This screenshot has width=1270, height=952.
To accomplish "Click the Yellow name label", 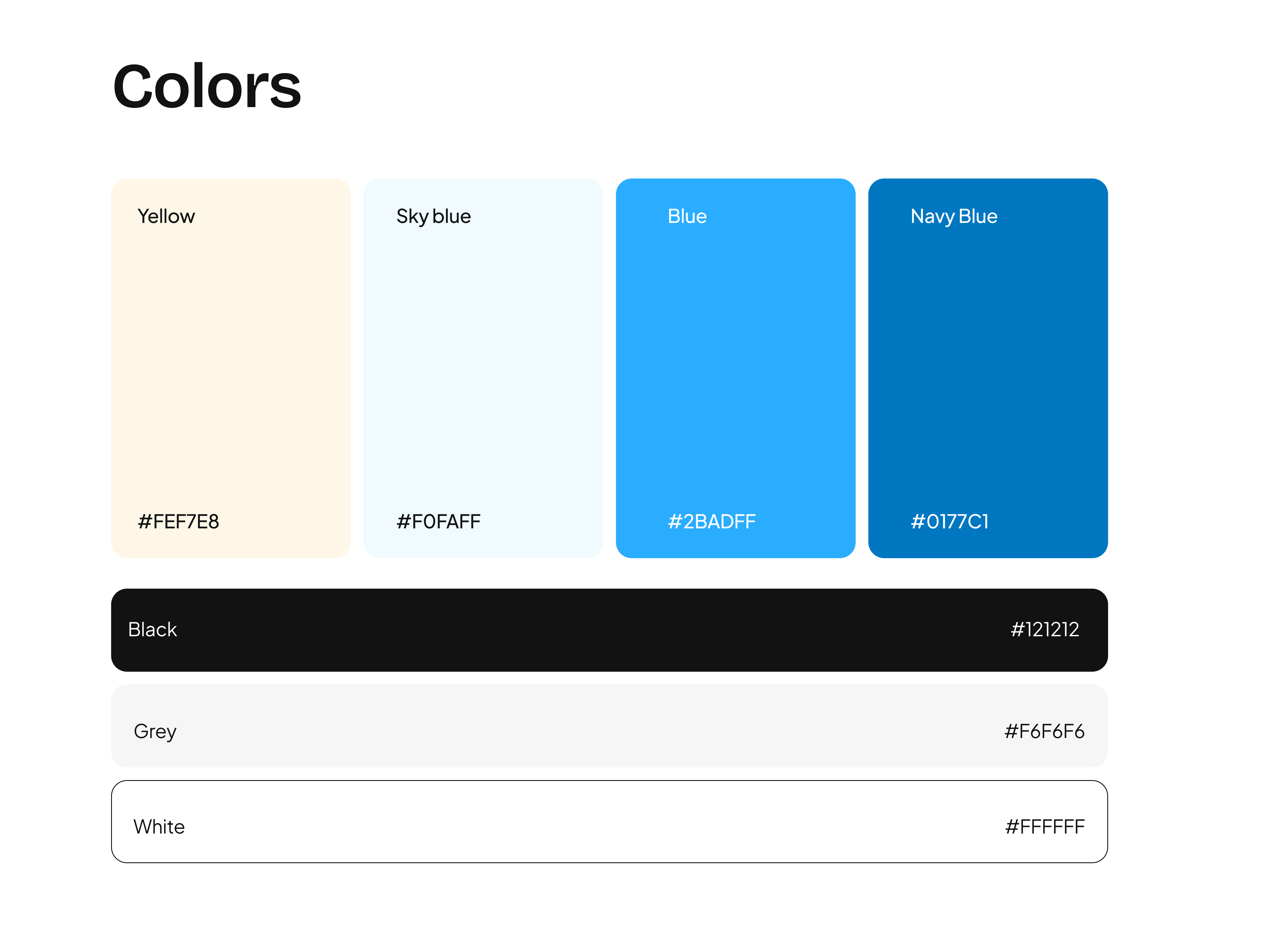I will 166,216.
